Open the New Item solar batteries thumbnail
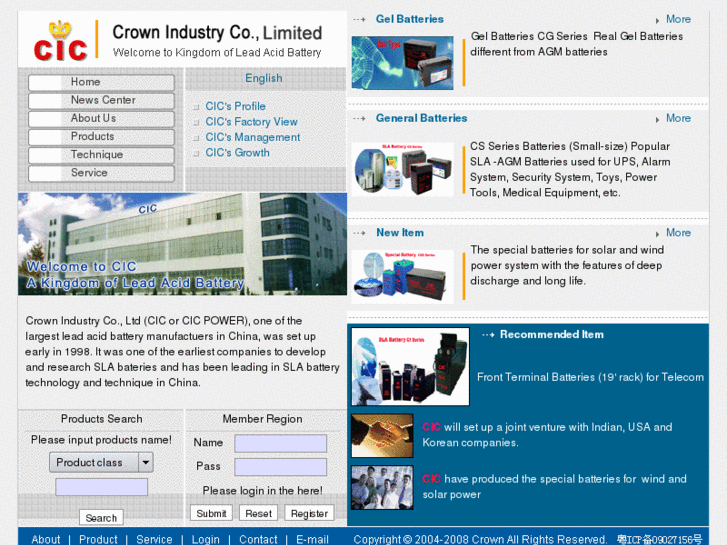 point(402,277)
